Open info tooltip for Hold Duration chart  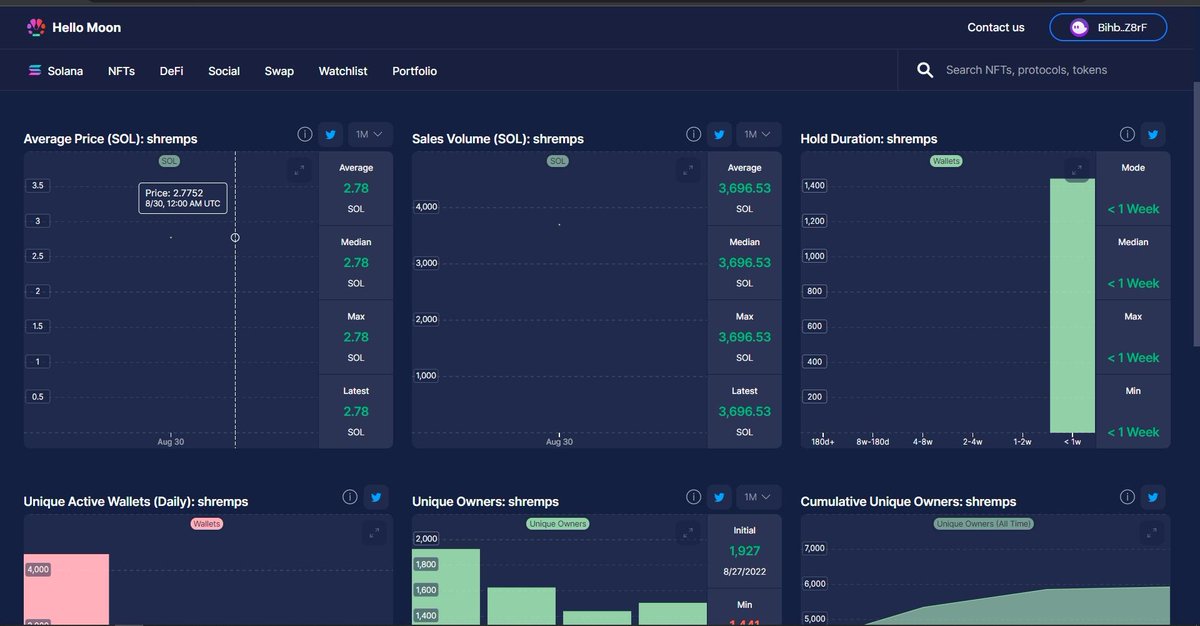pyautogui.click(x=1127, y=134)
